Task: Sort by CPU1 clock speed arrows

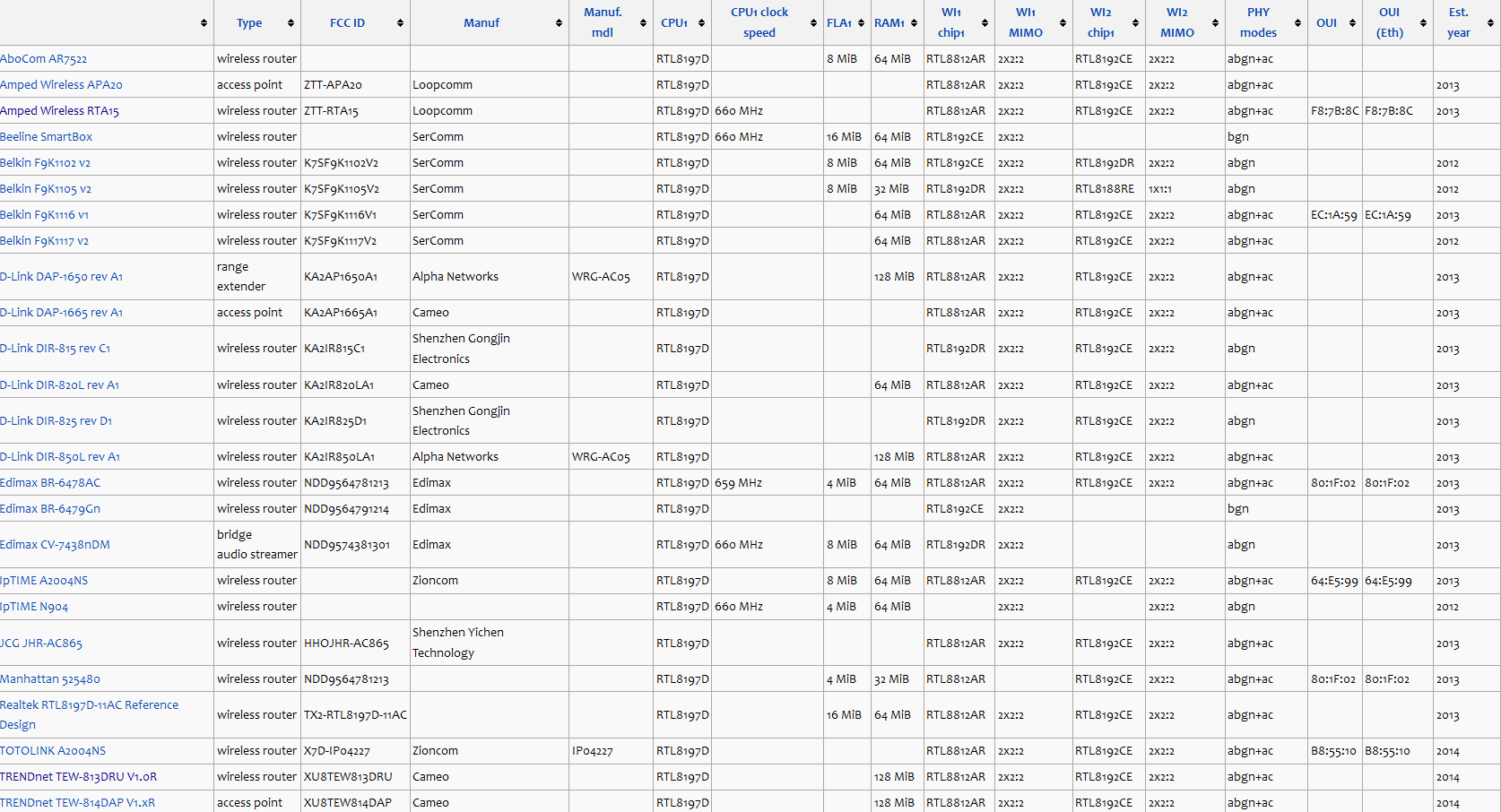Action: (813, 23)
